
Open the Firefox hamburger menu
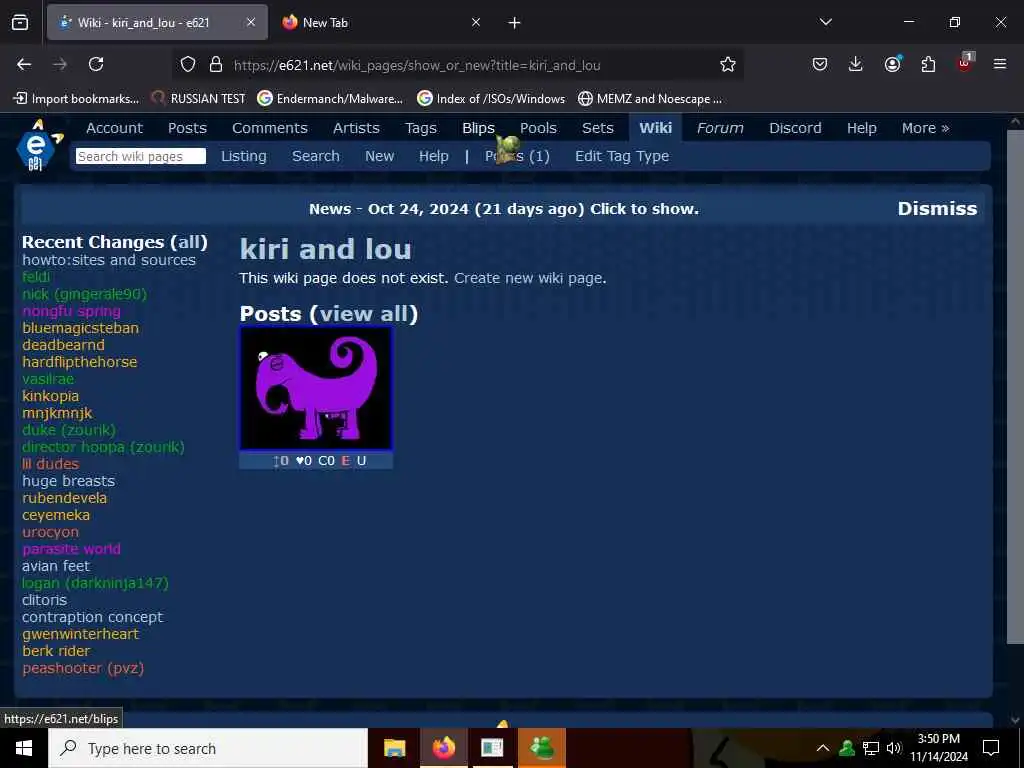click(1000, 64)
